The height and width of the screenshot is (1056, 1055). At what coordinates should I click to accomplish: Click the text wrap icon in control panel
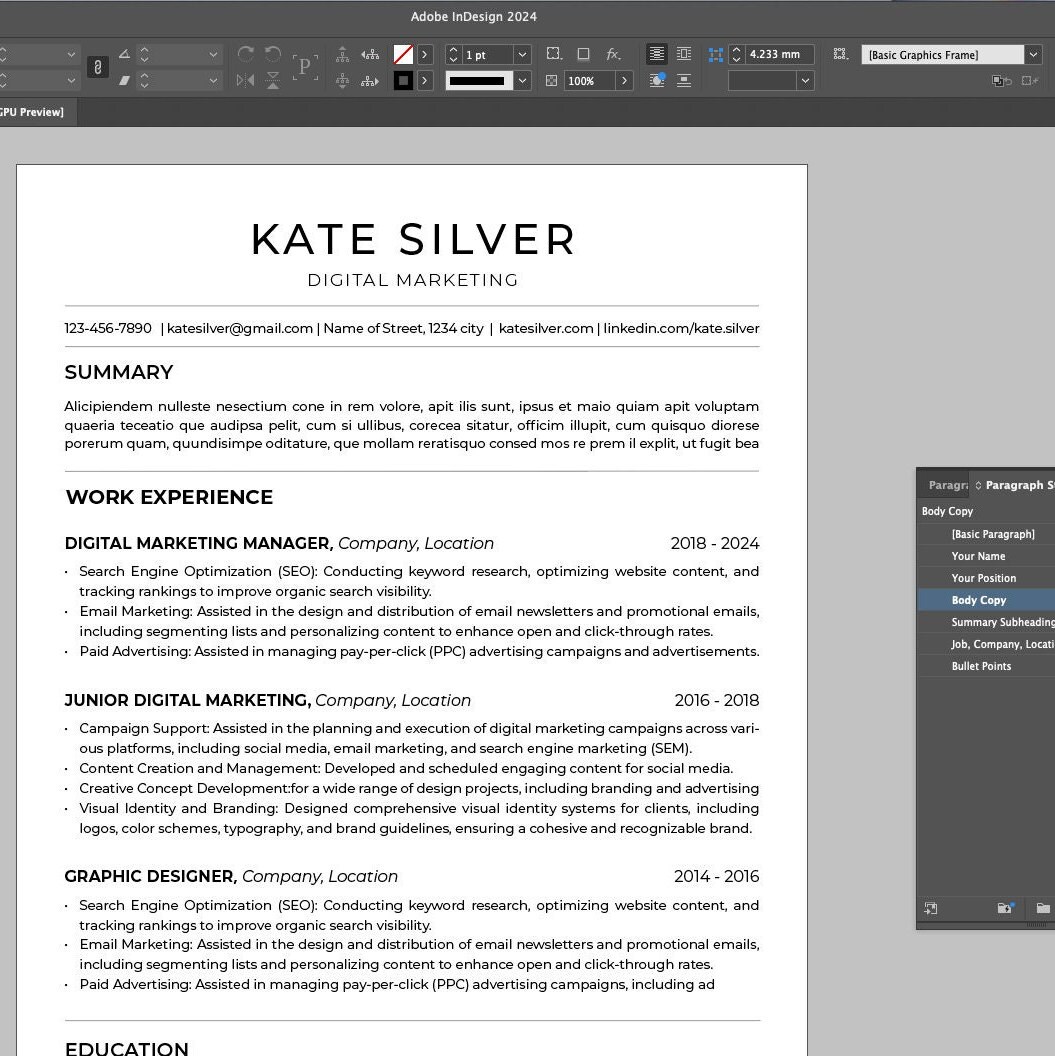pos(657,80)
